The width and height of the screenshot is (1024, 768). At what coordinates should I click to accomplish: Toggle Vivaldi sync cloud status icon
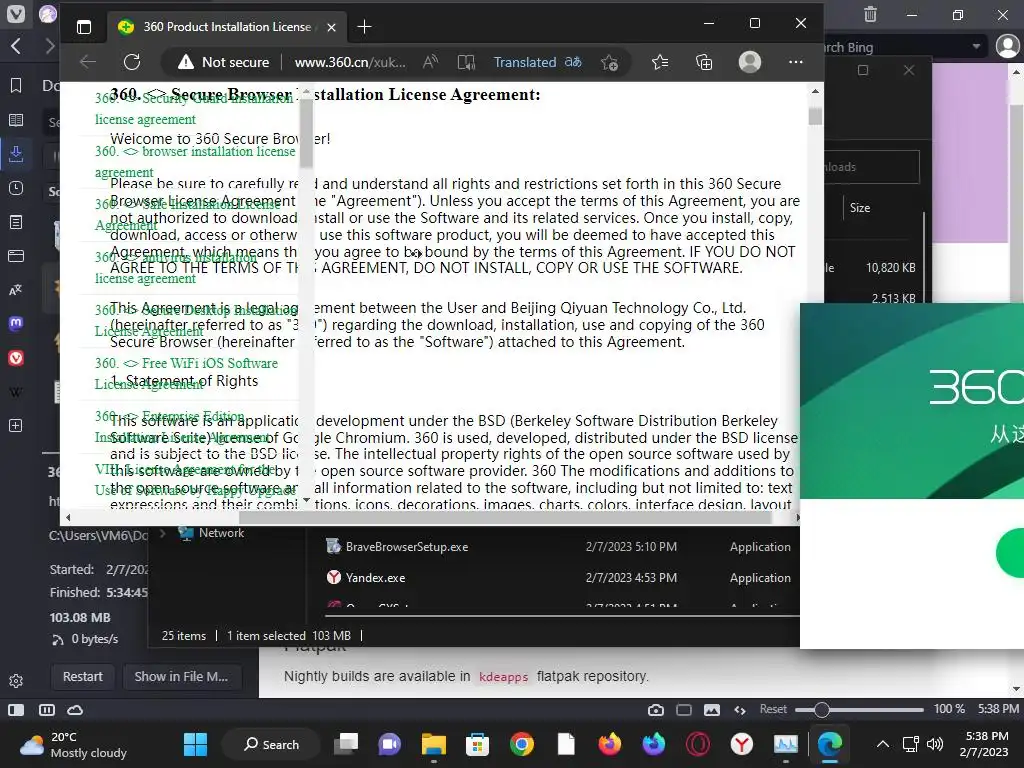(75, 710)
